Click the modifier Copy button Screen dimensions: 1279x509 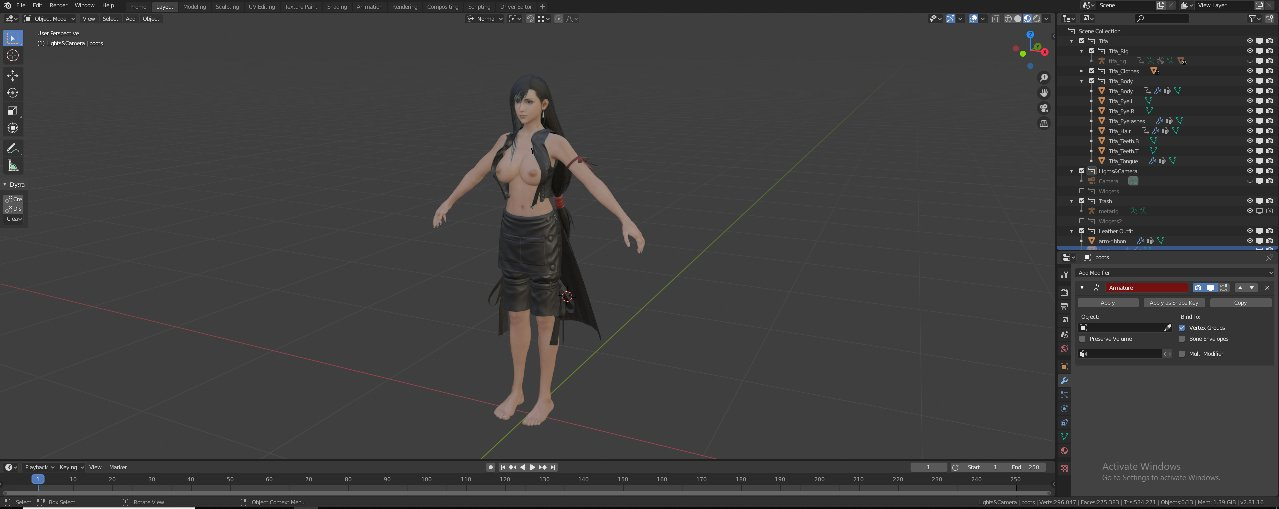click(x=1240, y=302)
